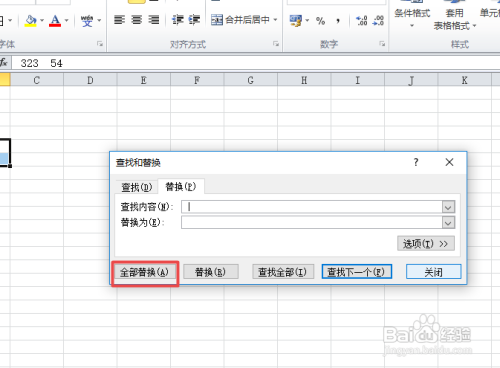This screenshot has width=500, height=368.
Task: Click the accounting number format icon
Action: click(296, 21)
